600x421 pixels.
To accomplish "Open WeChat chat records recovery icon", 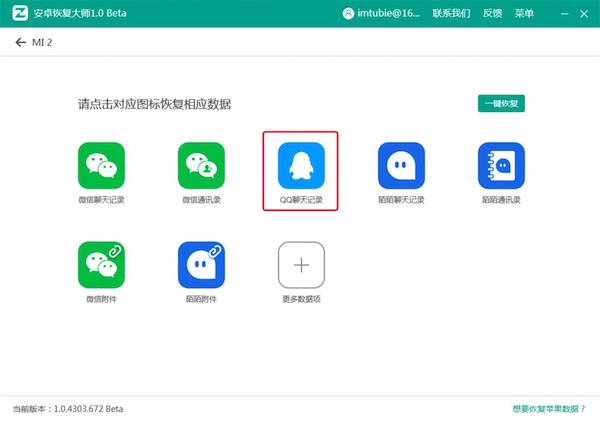I will click(101, 165).
